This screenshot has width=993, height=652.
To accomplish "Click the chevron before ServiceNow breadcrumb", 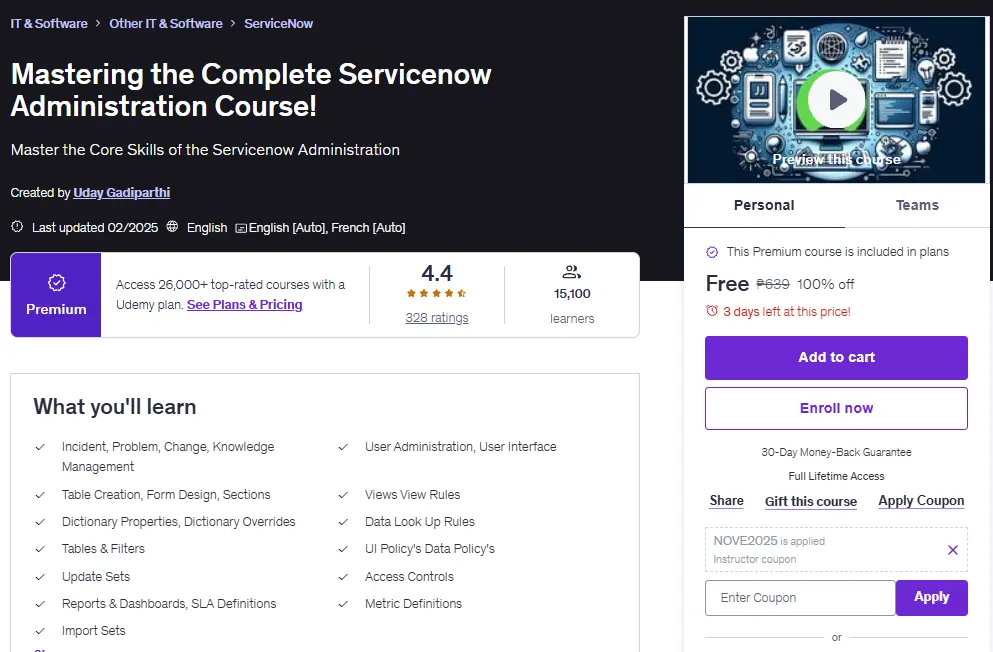I will pyautogui.click(x=233, y=23).
